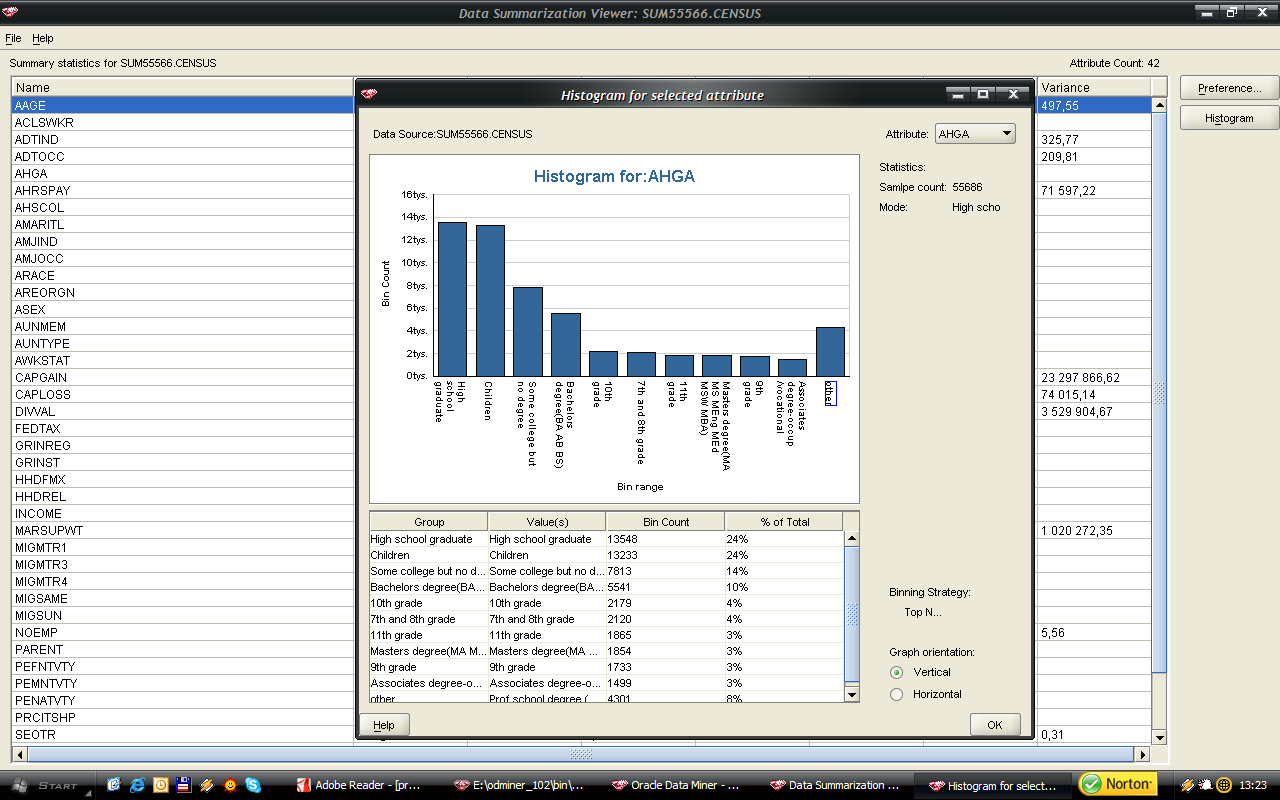Click the main table horizontal scrollbar right arrow
The height and width of the screenshot is (800, 1280).
(1143, 754)
